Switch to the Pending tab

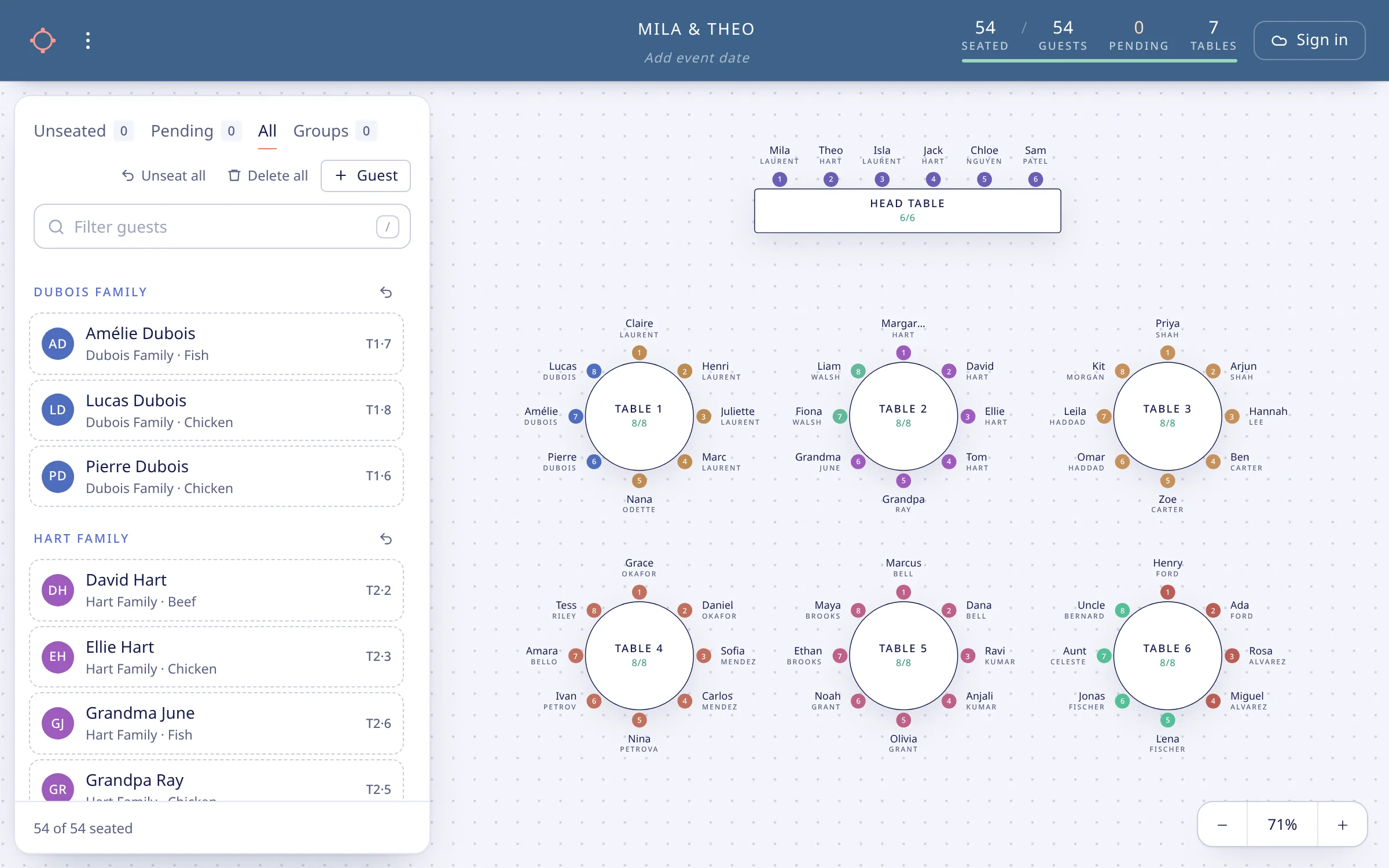(196, 131)
